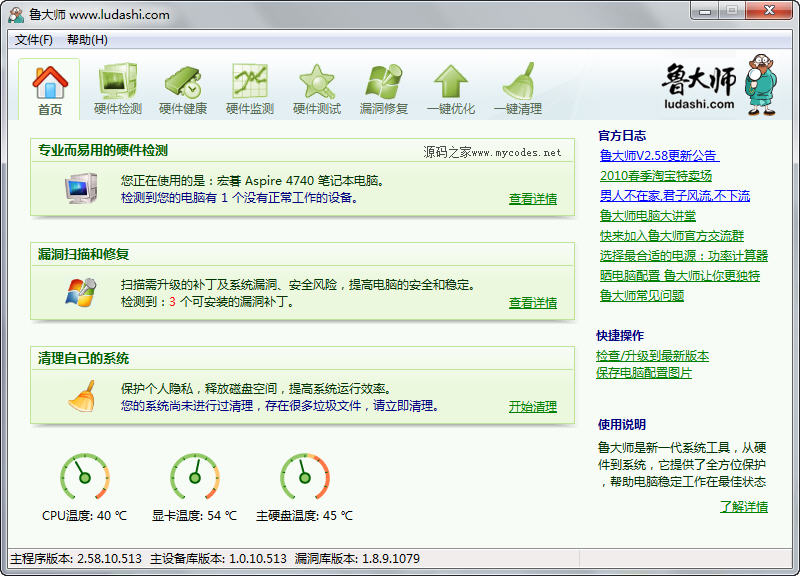The image size is (800, 576).
Task: Open 硬件检测 hardware detection icon
Action: (117, 81)
